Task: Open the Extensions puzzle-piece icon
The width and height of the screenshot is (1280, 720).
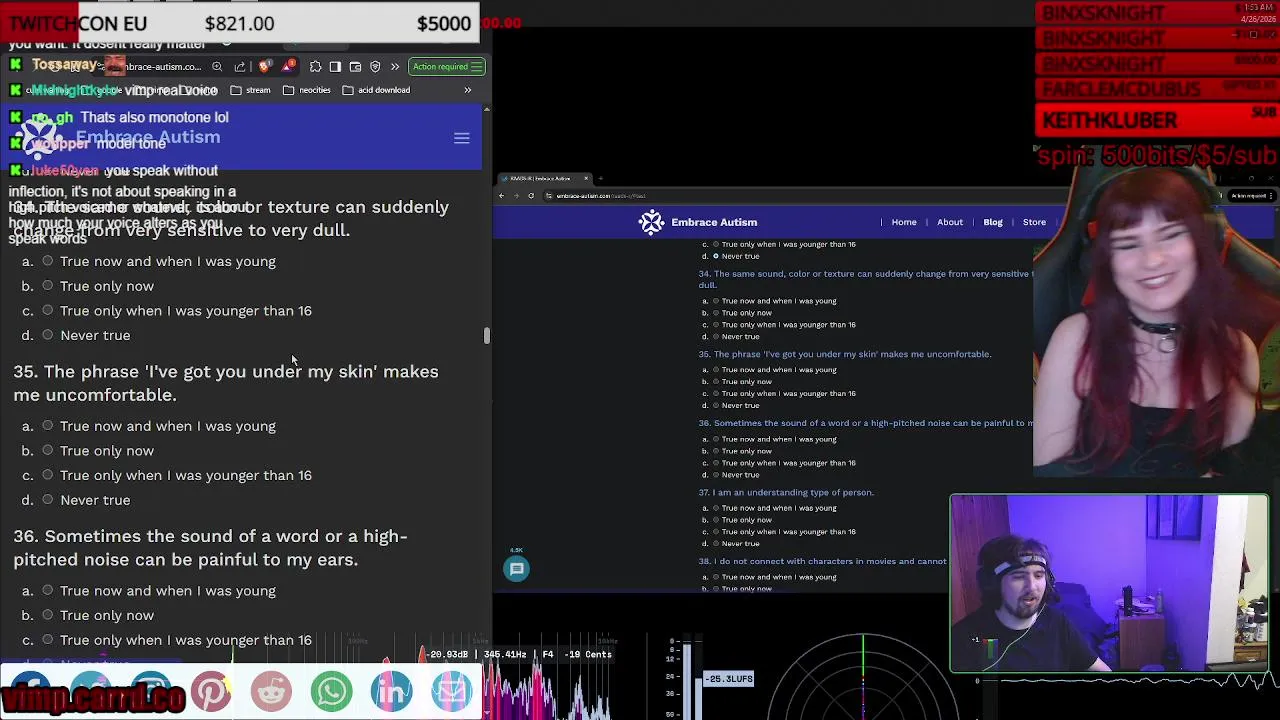Action: point(315,67)
